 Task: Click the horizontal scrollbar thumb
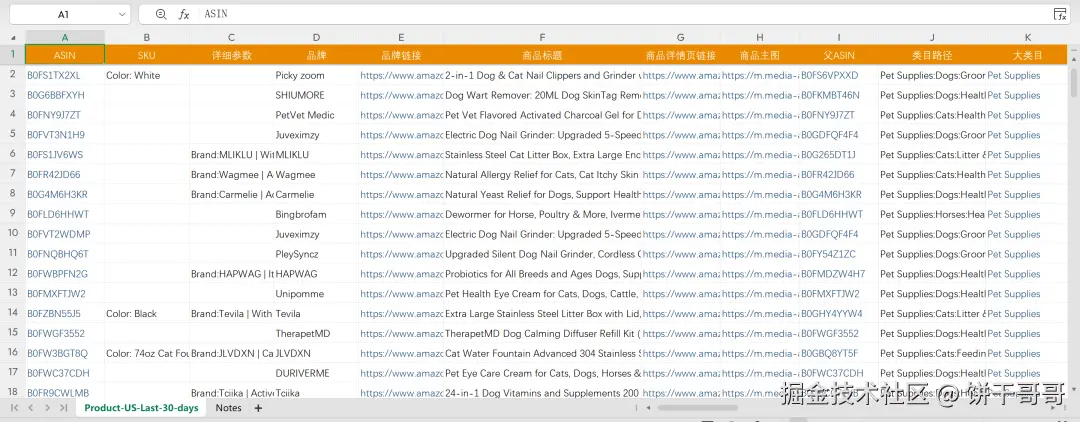pos(697,408)
